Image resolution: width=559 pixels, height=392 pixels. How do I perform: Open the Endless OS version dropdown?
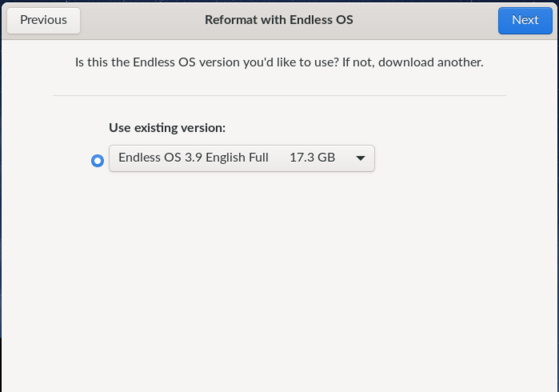242,158
